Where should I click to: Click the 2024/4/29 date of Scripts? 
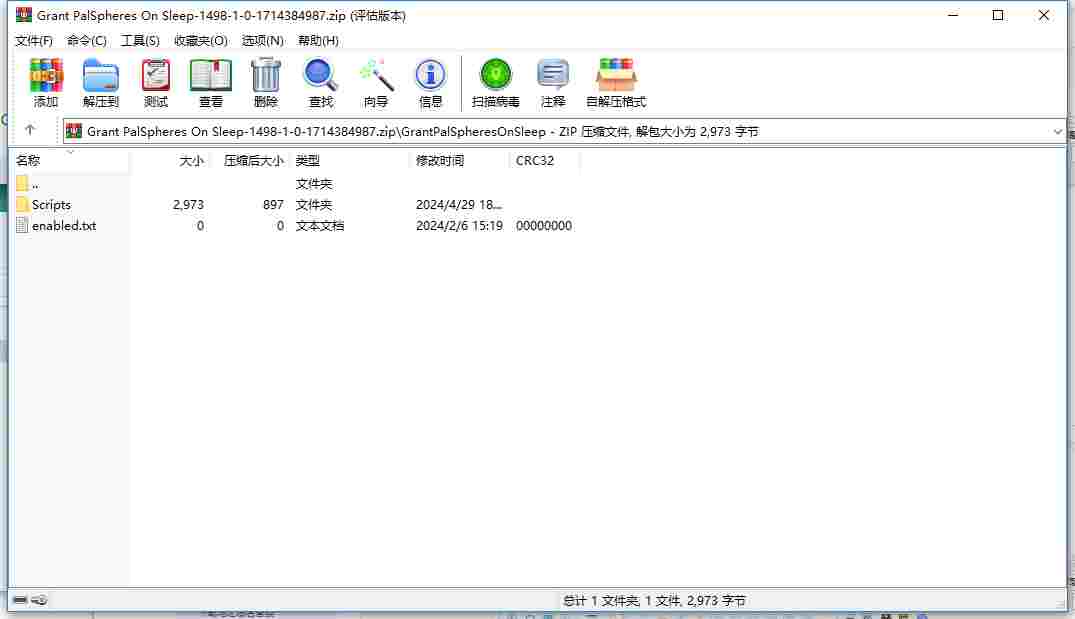pyautogui.click(x=459, y=205)
